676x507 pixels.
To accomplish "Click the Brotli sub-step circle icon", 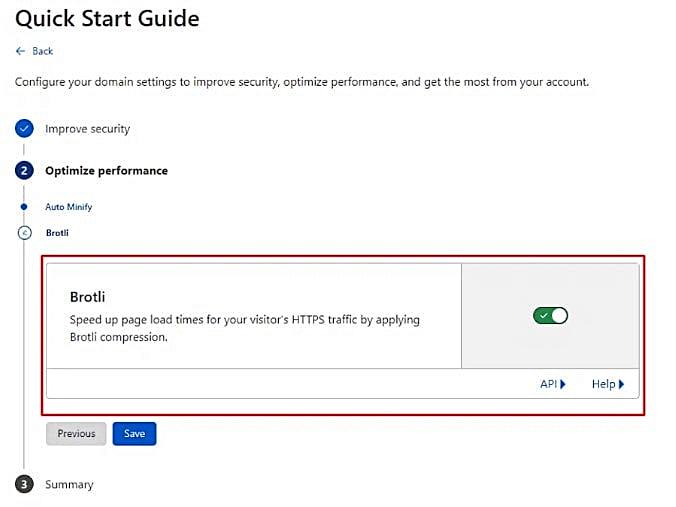I will click(x=25, y=233).
